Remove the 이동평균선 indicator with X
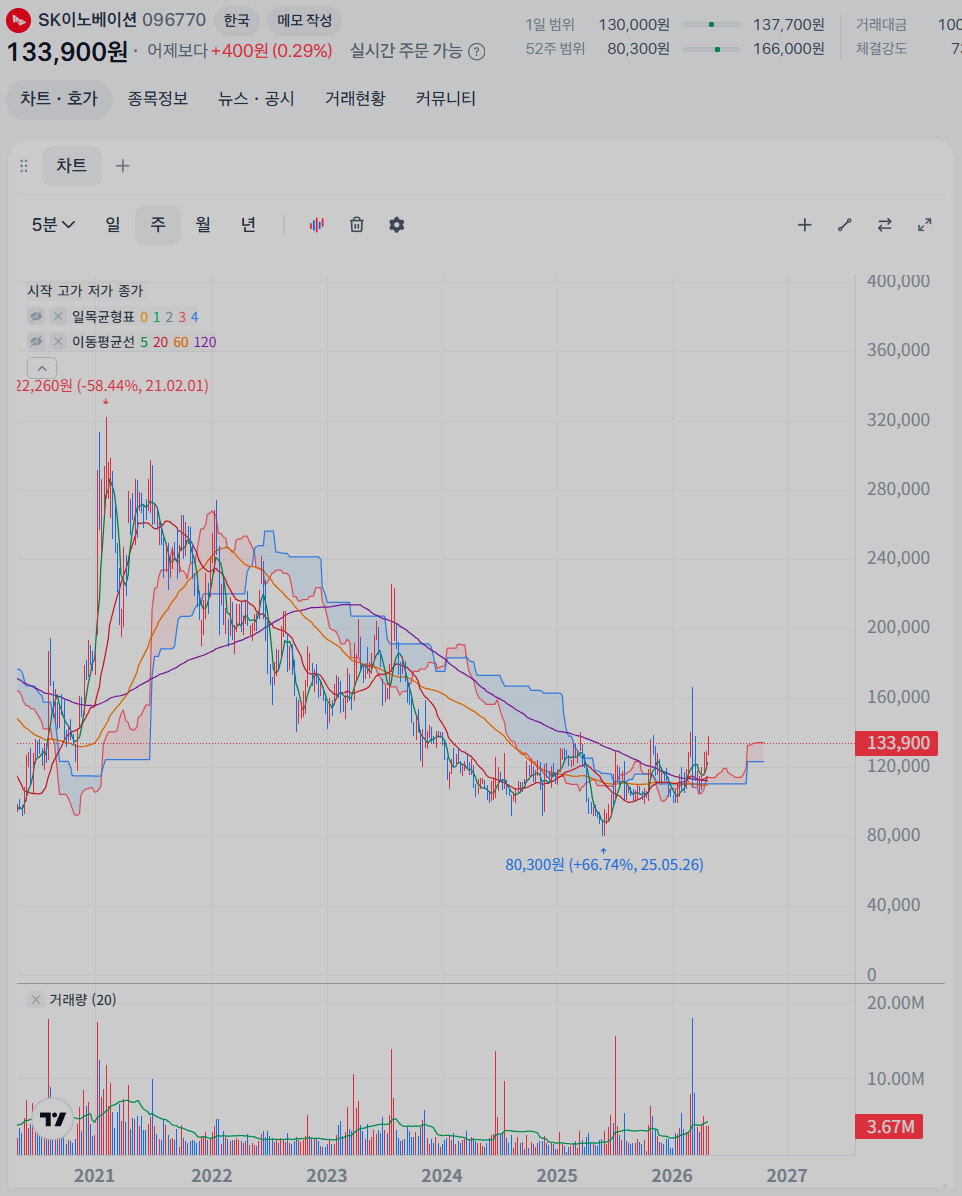The height and width of the screenshot is (1196, 962). pyautogui.click(x=58, y=341)
